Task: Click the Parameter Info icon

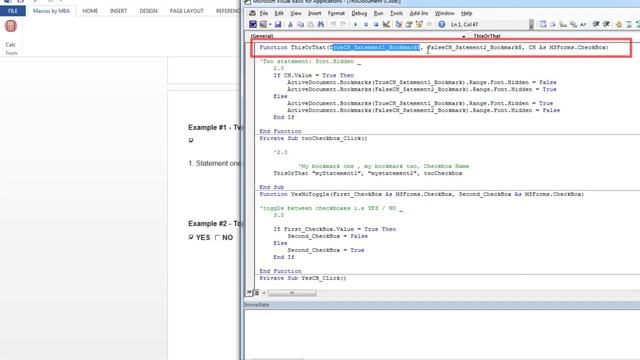Action: 573,24
